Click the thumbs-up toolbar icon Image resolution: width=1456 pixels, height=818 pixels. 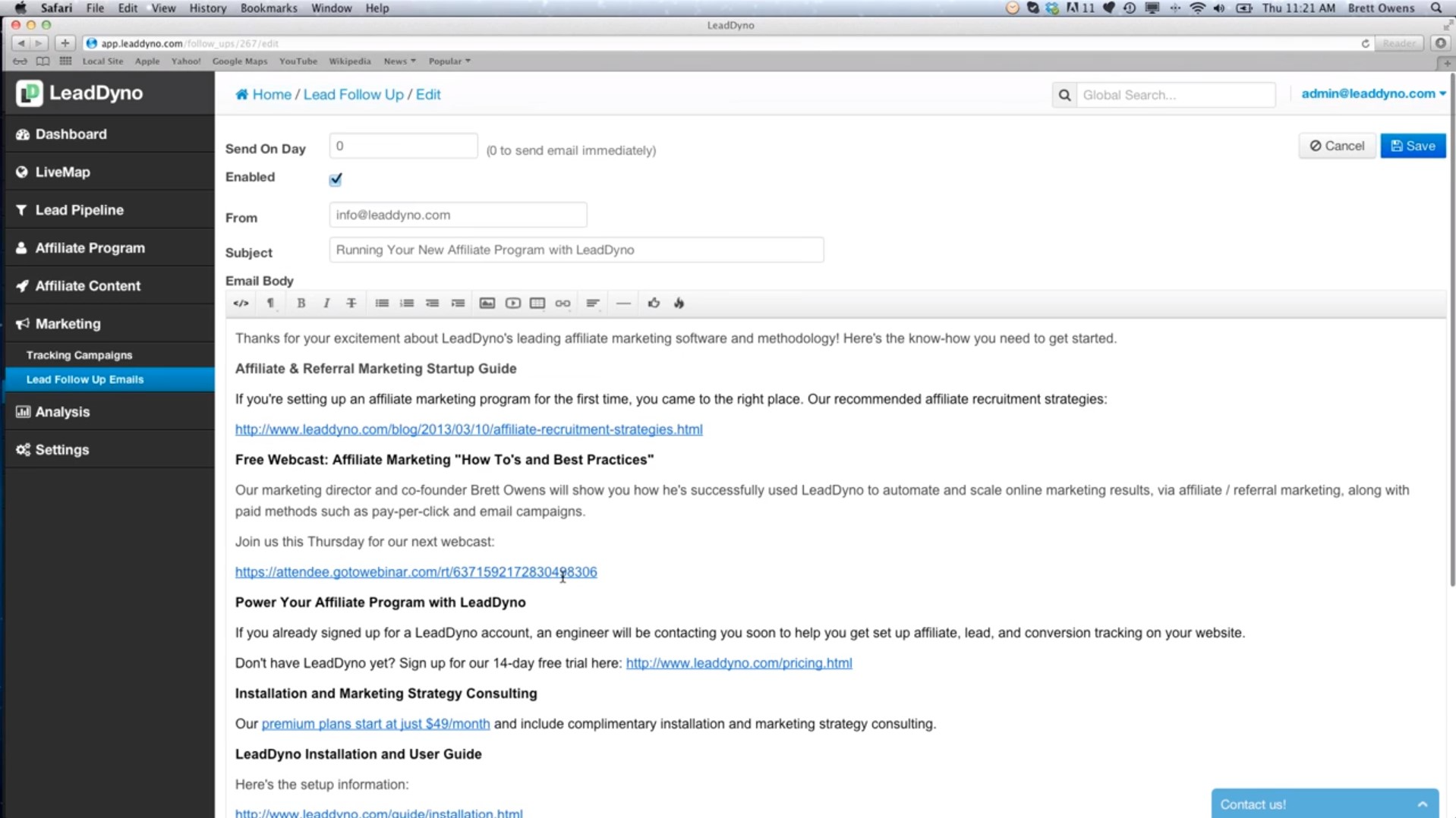[x=654, y=304]
